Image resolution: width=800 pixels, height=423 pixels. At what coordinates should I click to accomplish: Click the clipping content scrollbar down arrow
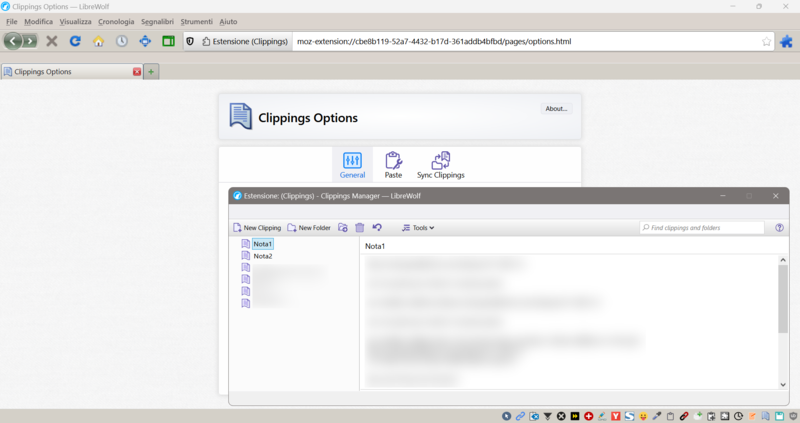783,385
